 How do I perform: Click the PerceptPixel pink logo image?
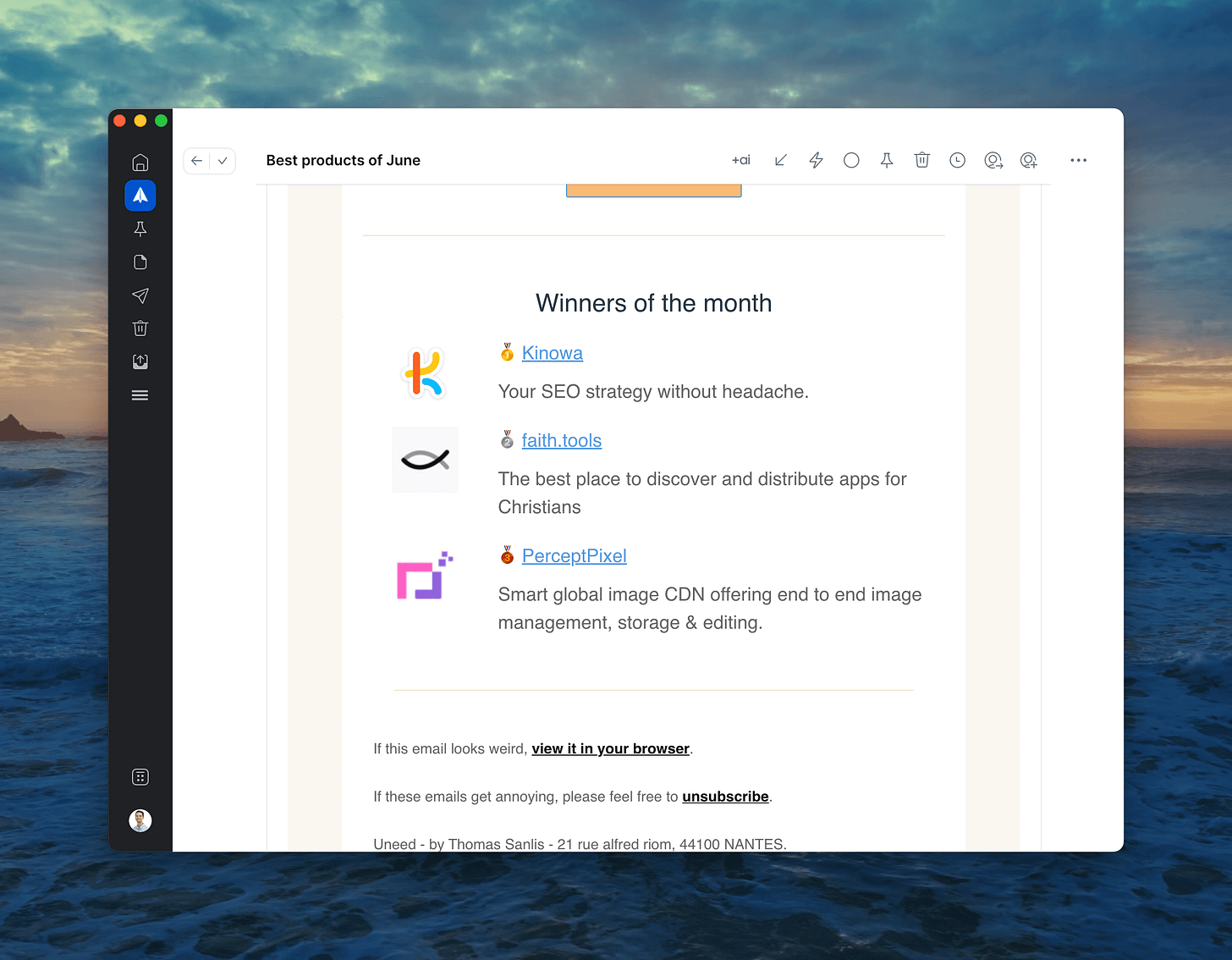click(x=425, y=576)
